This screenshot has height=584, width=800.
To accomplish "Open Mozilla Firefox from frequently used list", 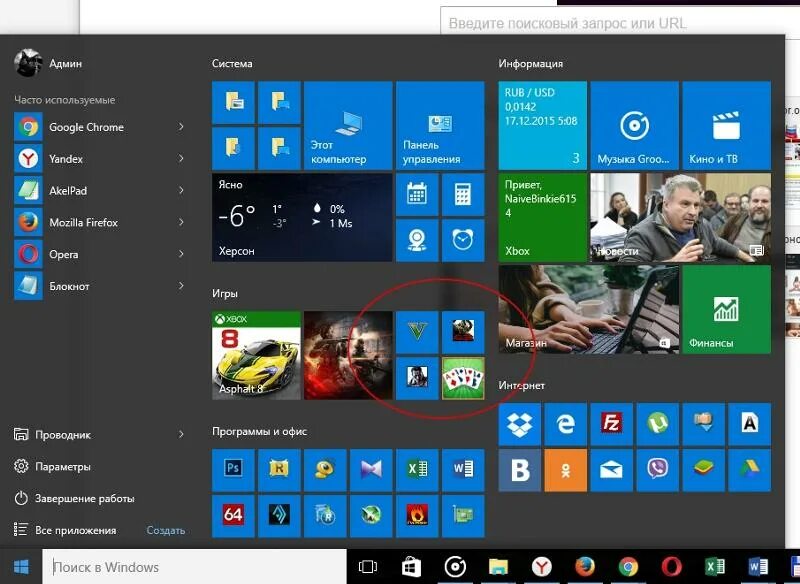I will [99, 222].
